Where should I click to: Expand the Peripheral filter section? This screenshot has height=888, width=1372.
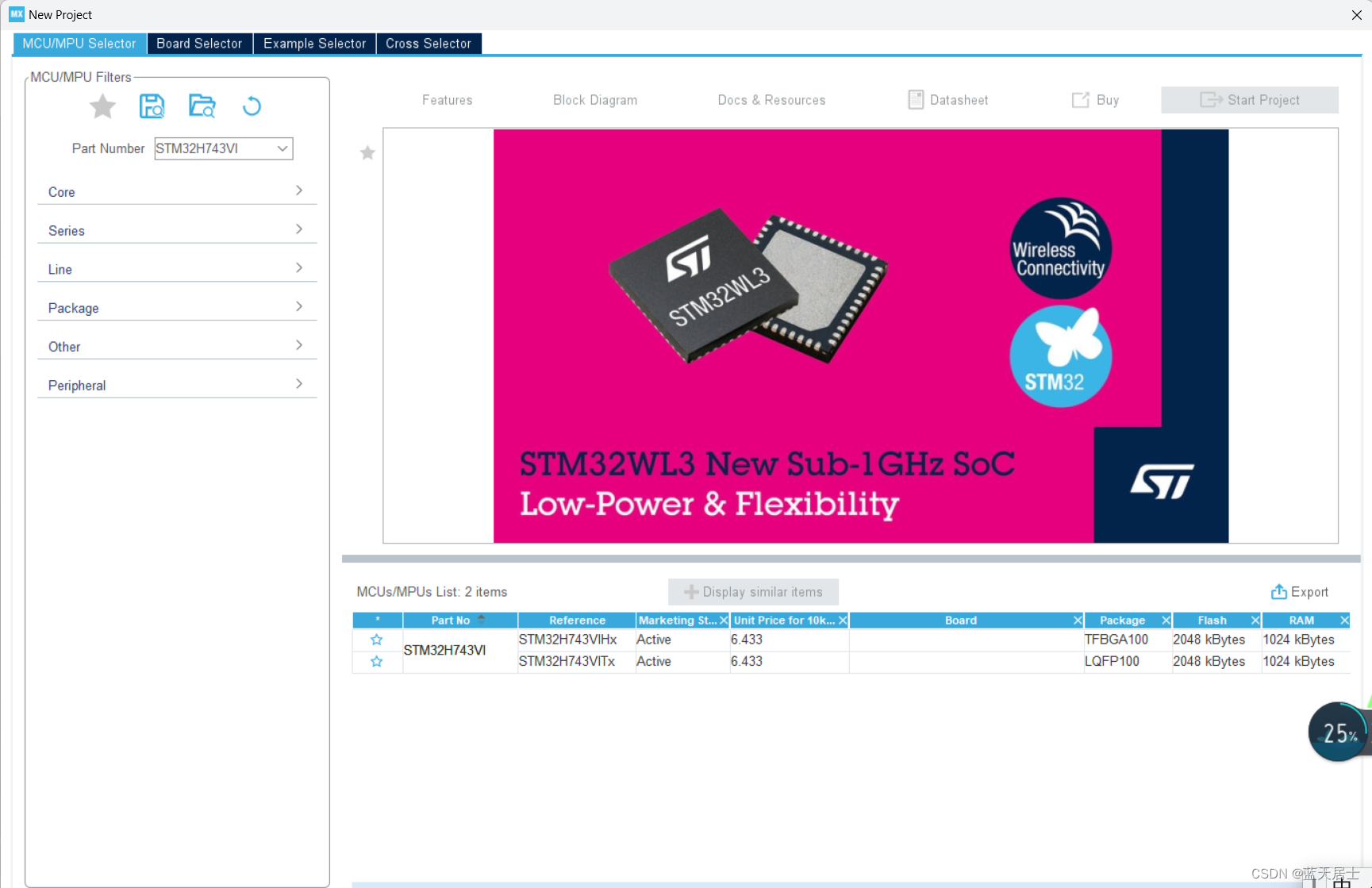177,385
